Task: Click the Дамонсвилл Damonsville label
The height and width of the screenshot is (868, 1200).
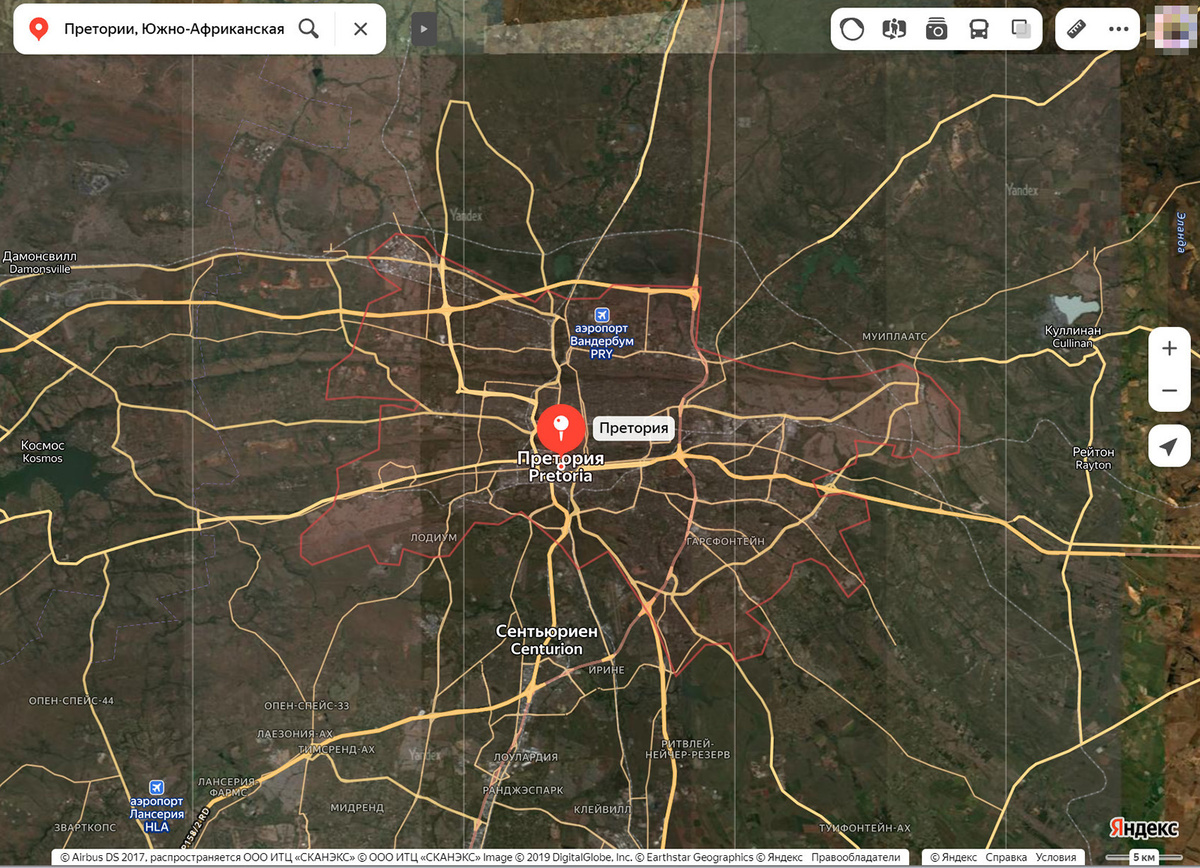Action: pos(40,262)
